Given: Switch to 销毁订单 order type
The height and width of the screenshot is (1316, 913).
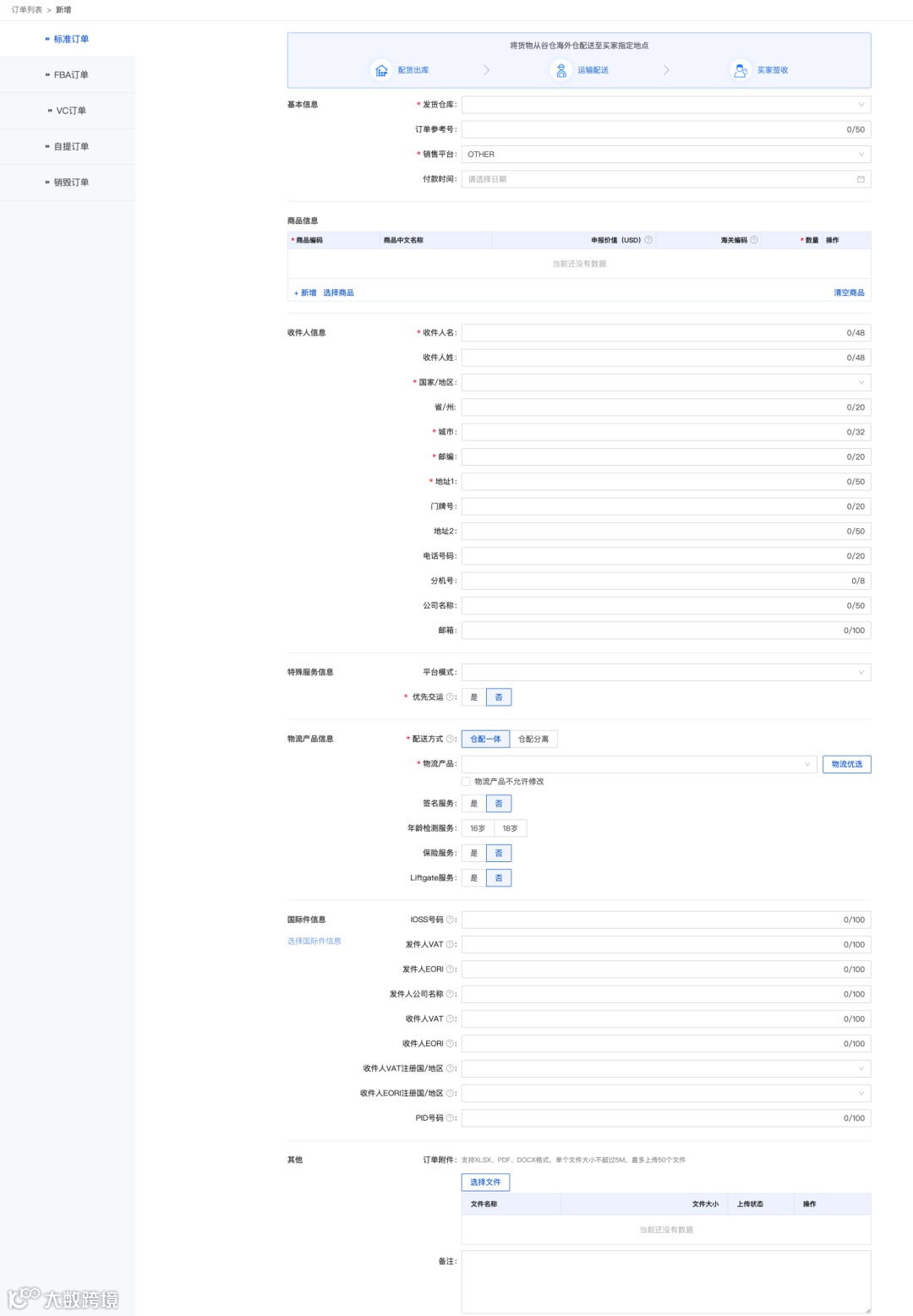Looking at the screenshot, I should point(68,183).
